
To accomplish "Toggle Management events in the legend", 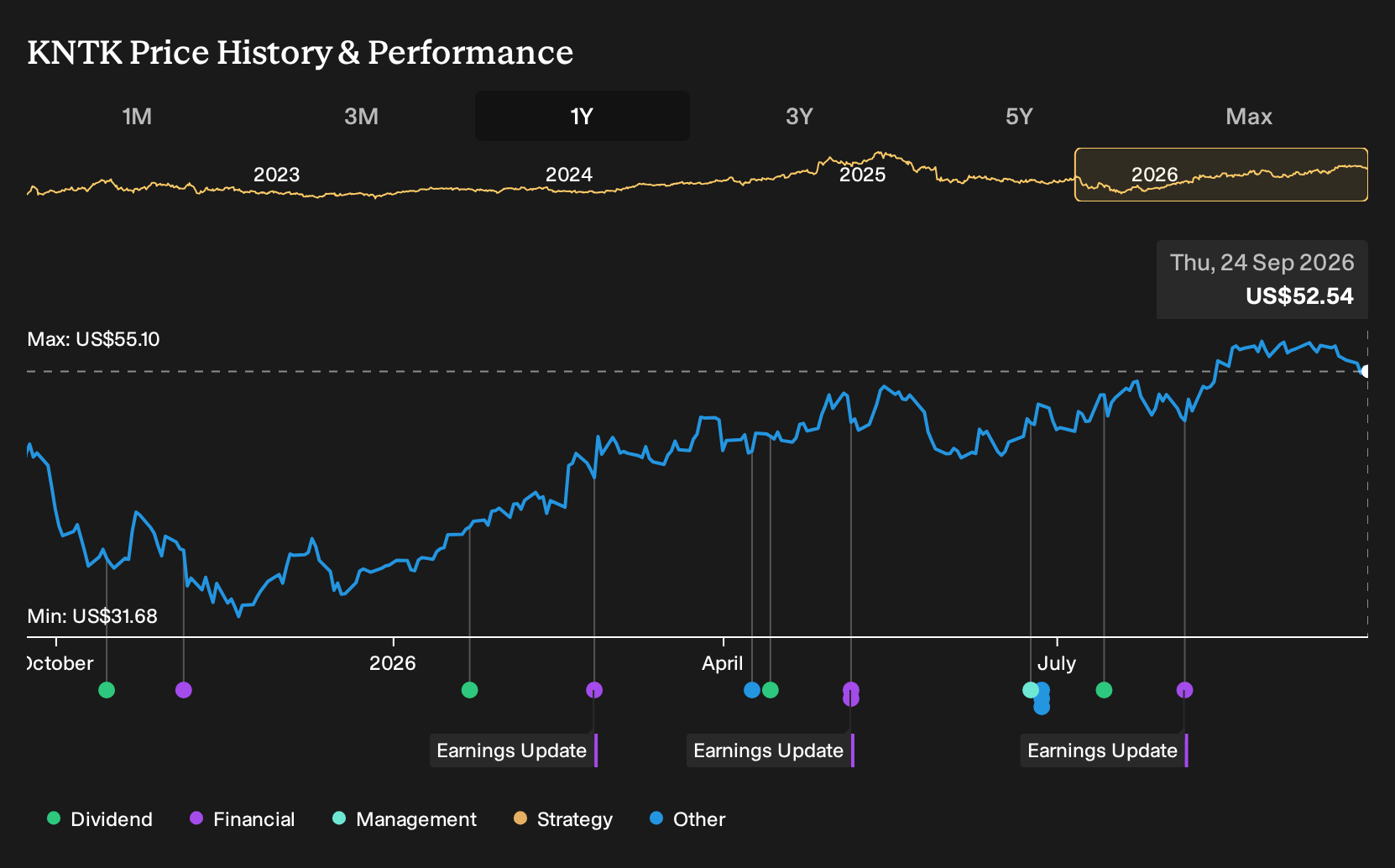I will (405, 819).
